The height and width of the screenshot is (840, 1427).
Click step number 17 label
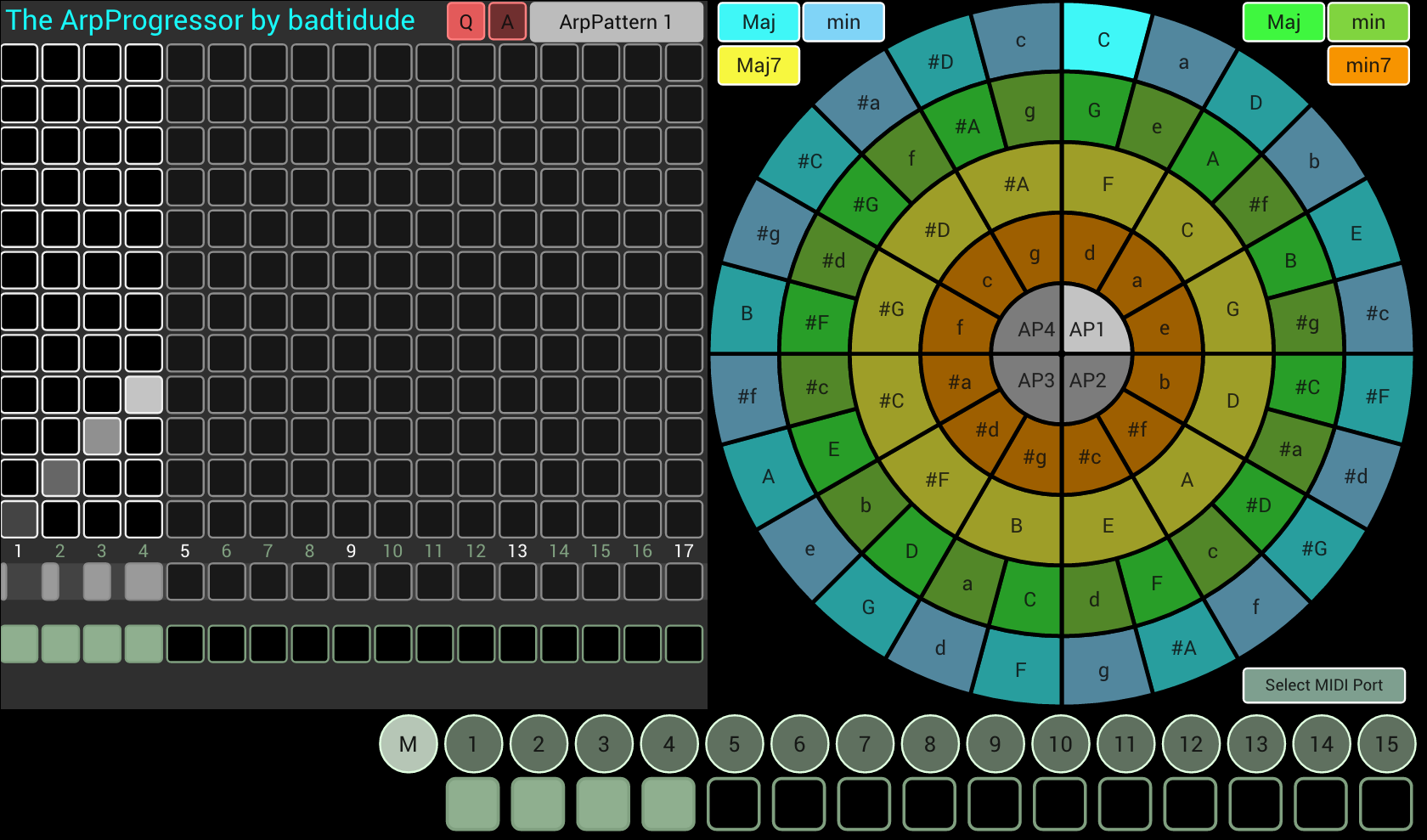pyautogui.click(x=684, y=551)
